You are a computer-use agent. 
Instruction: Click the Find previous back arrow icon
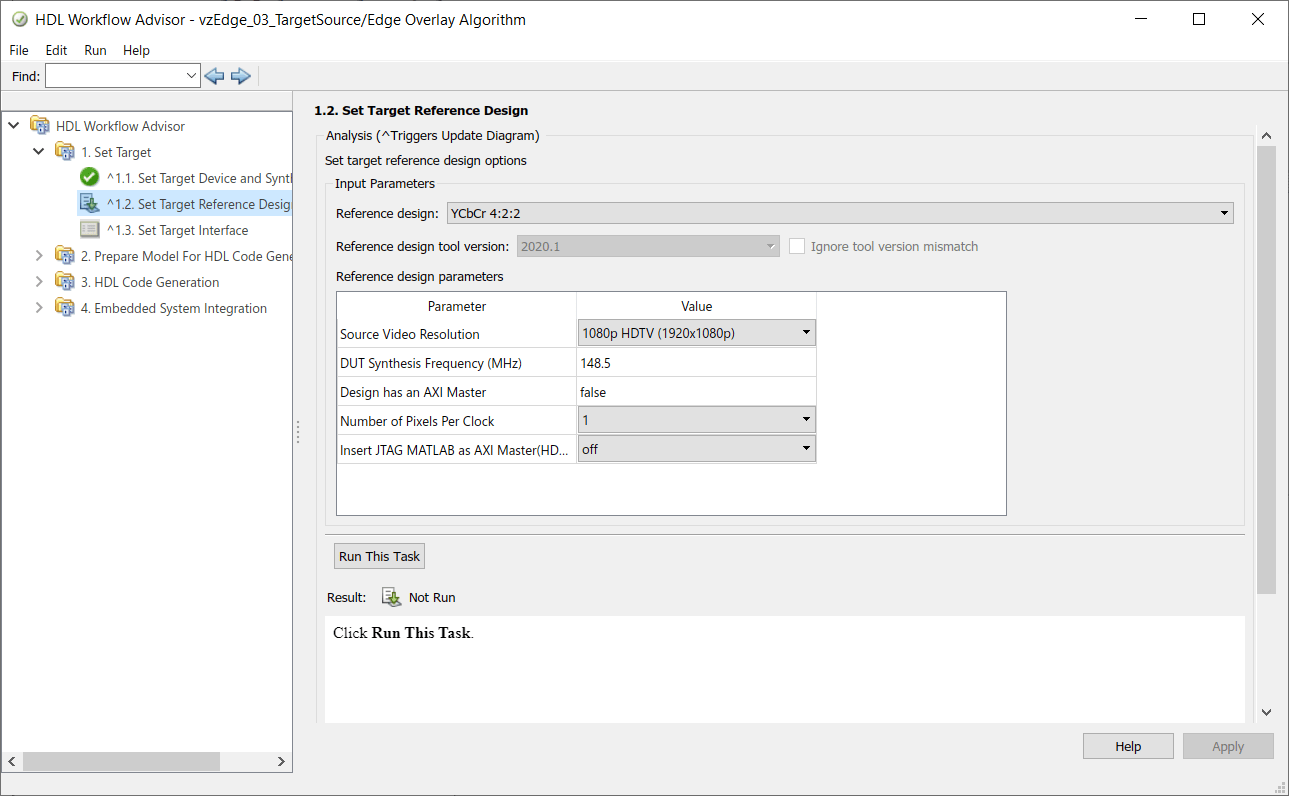[214, 76]
